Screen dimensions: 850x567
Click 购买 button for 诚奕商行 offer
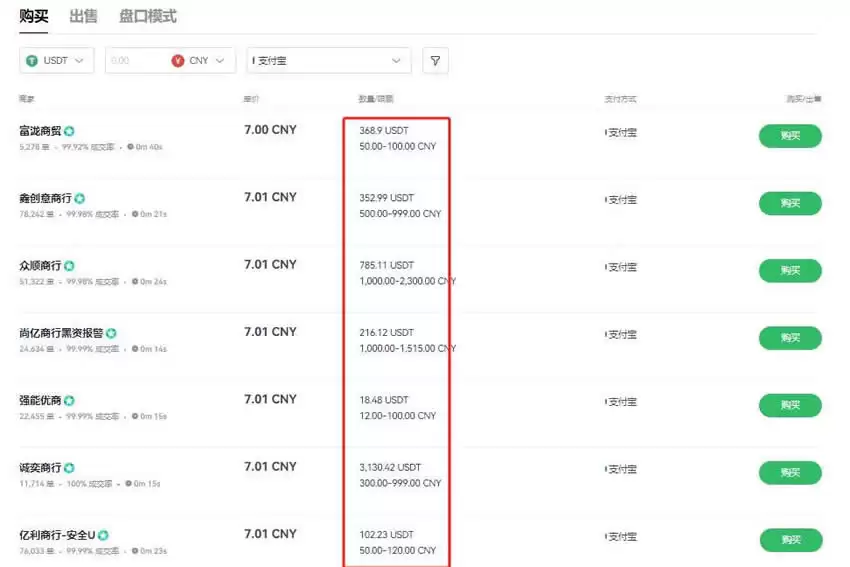click(789, 473)
